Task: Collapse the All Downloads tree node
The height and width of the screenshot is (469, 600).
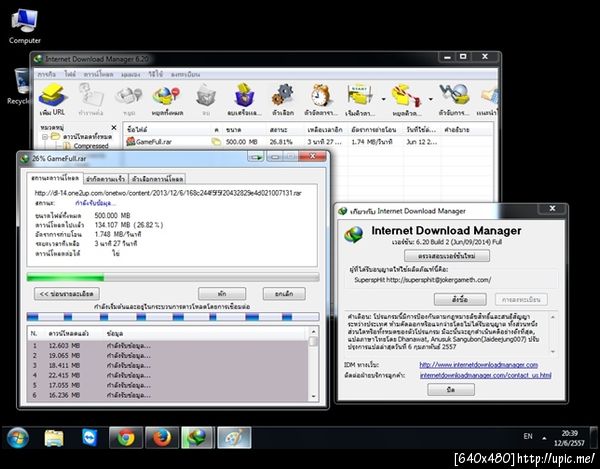Action: pyautogui.click(x=45, y=137)
